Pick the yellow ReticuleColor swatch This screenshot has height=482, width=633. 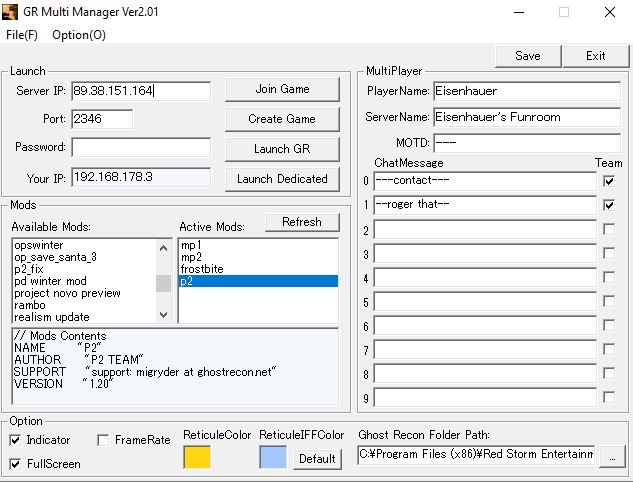coord(197,457)
